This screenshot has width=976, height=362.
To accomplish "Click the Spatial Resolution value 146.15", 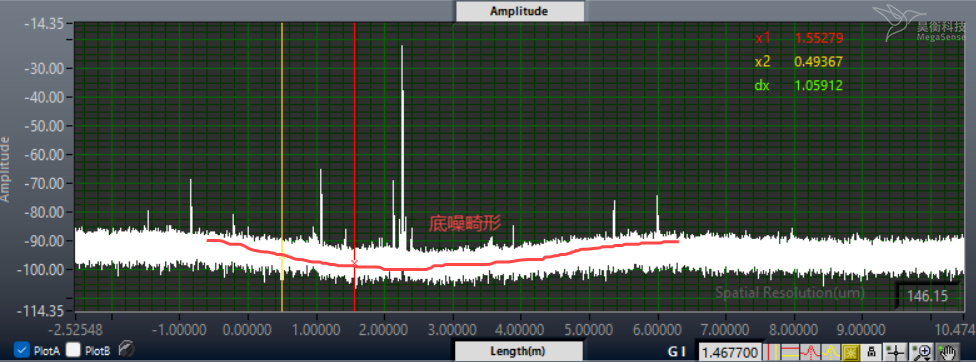I will point(927,296).
